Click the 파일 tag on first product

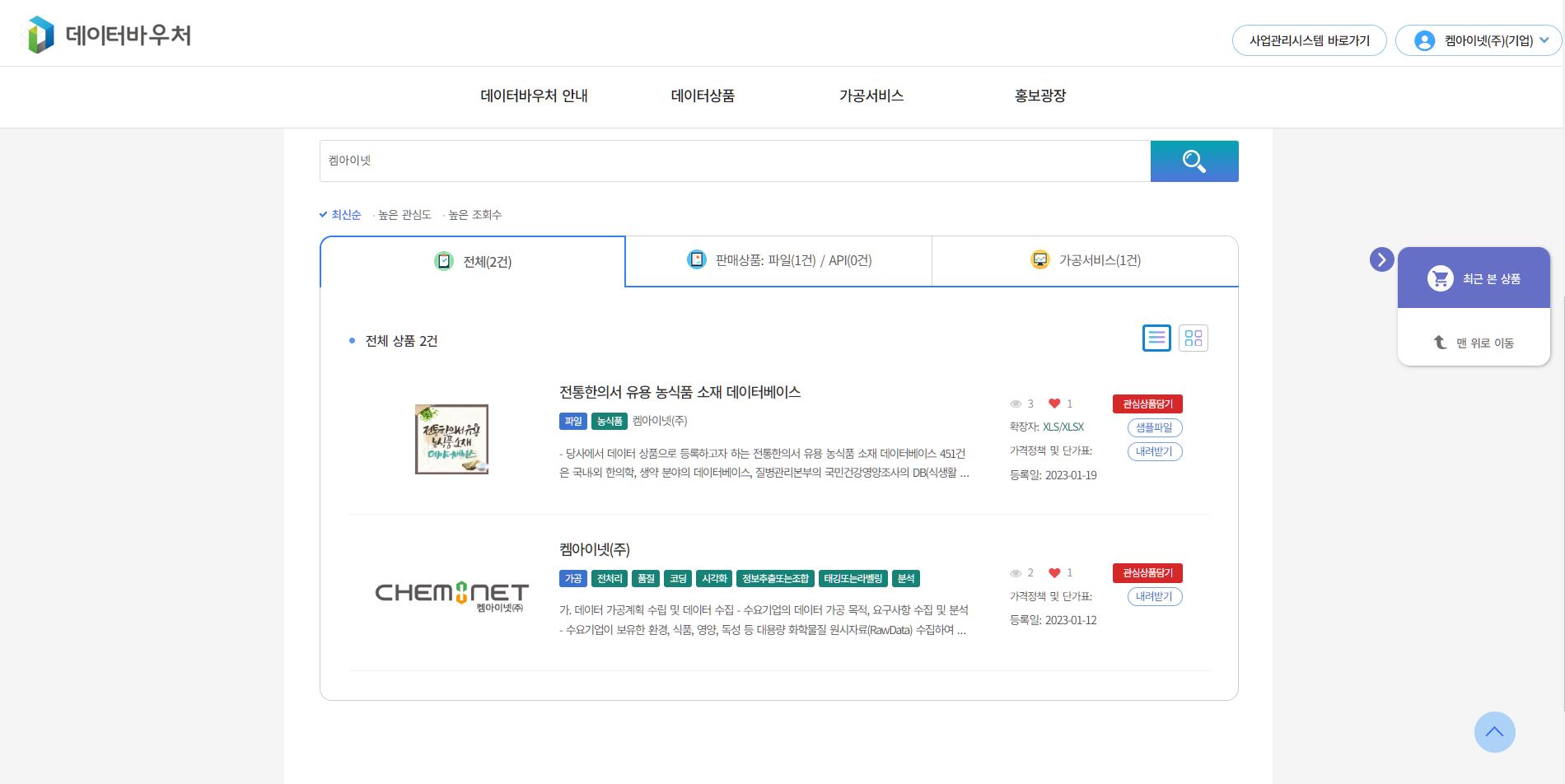coord(573,421)
